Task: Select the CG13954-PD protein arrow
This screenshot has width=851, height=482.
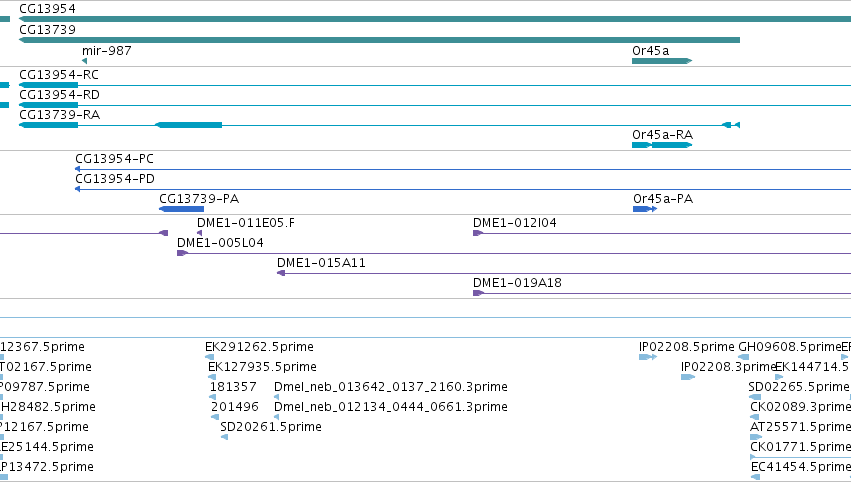Action: point(78,189)
